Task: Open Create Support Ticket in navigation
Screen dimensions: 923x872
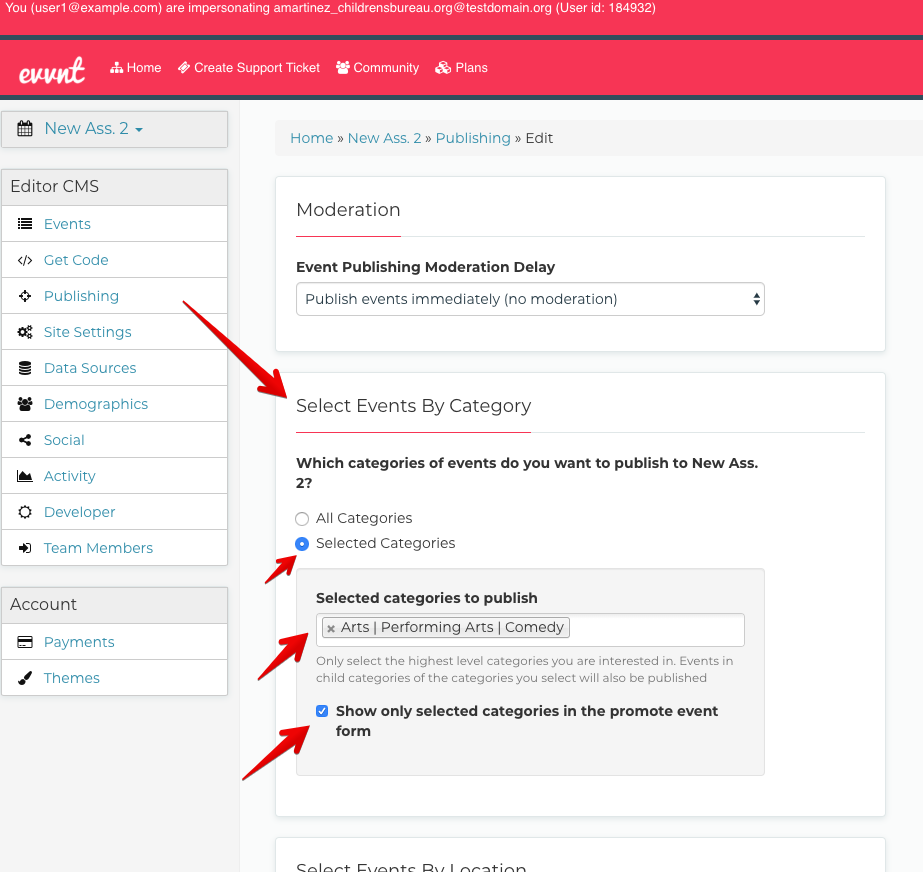Action: (249, 68)
